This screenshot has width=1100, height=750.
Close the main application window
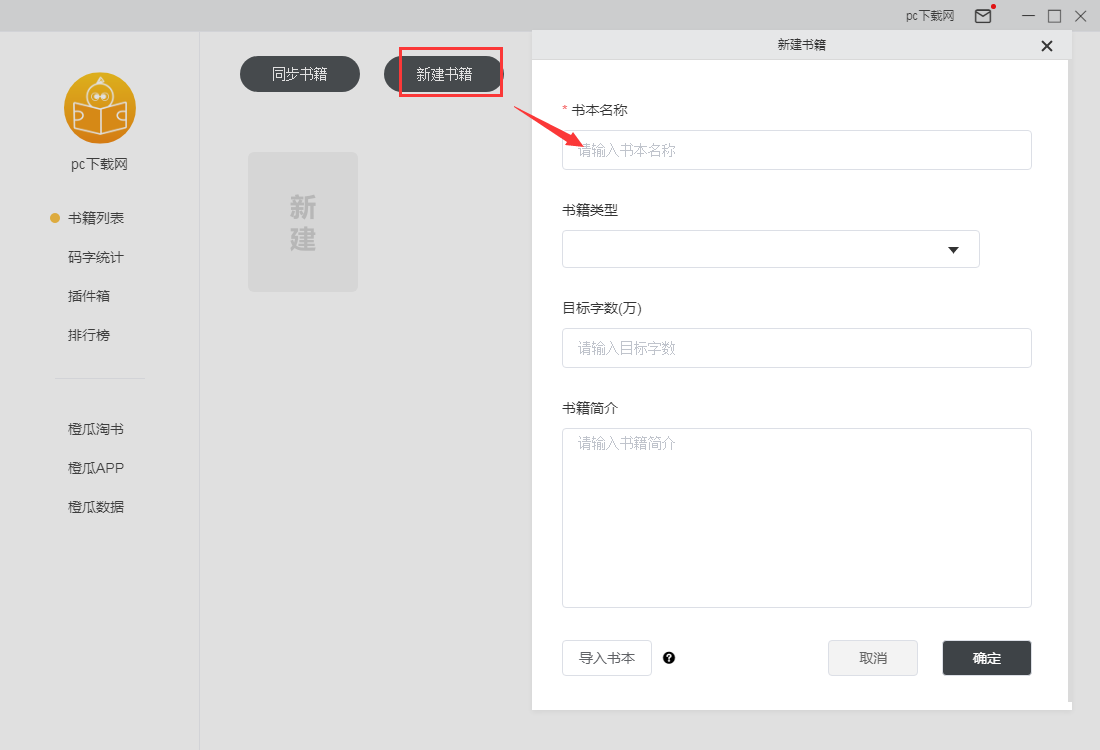[1080, 15]
